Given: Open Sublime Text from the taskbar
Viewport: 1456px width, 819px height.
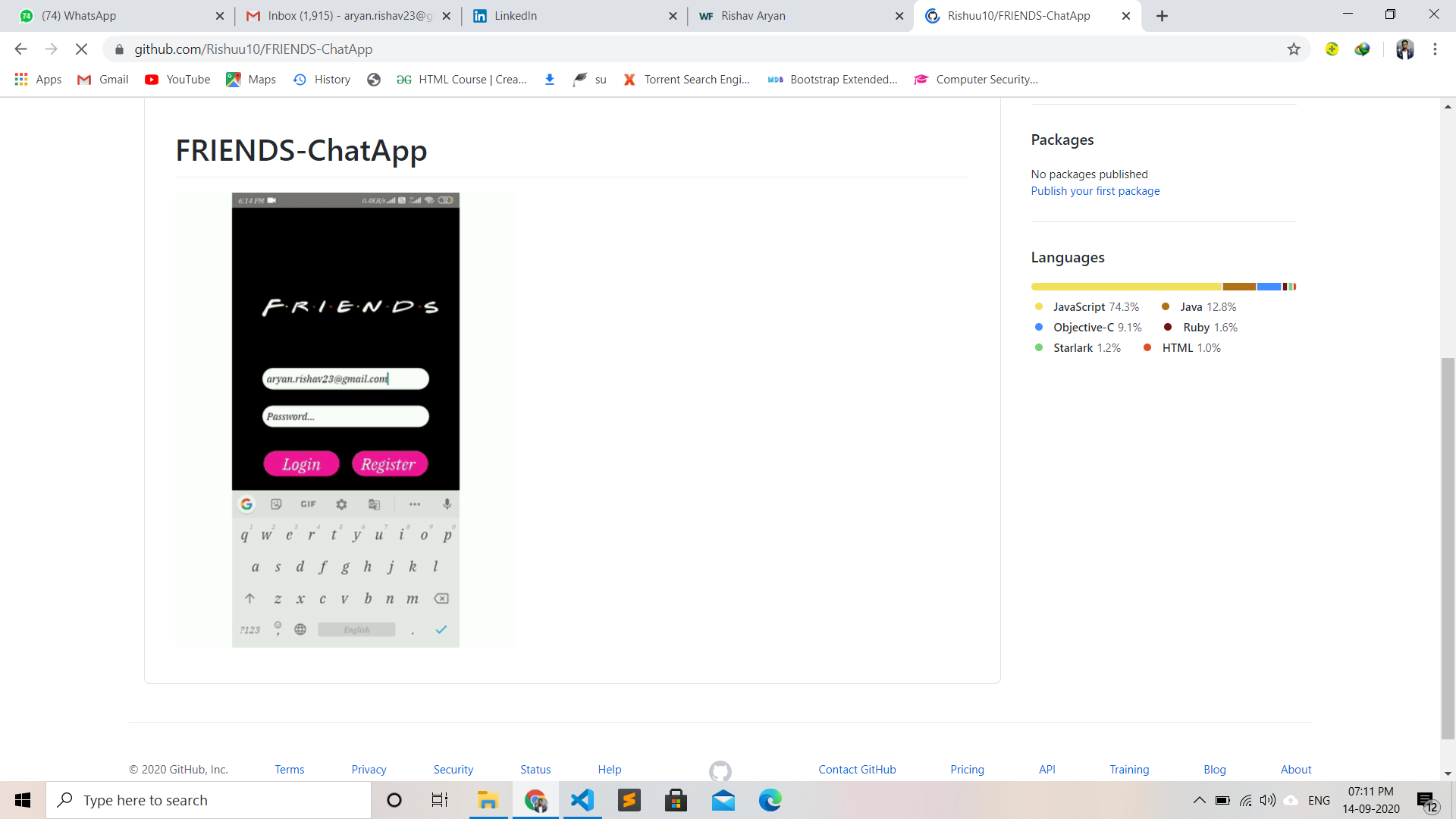Looking at the screenshot, I should (x=629, y=800).
